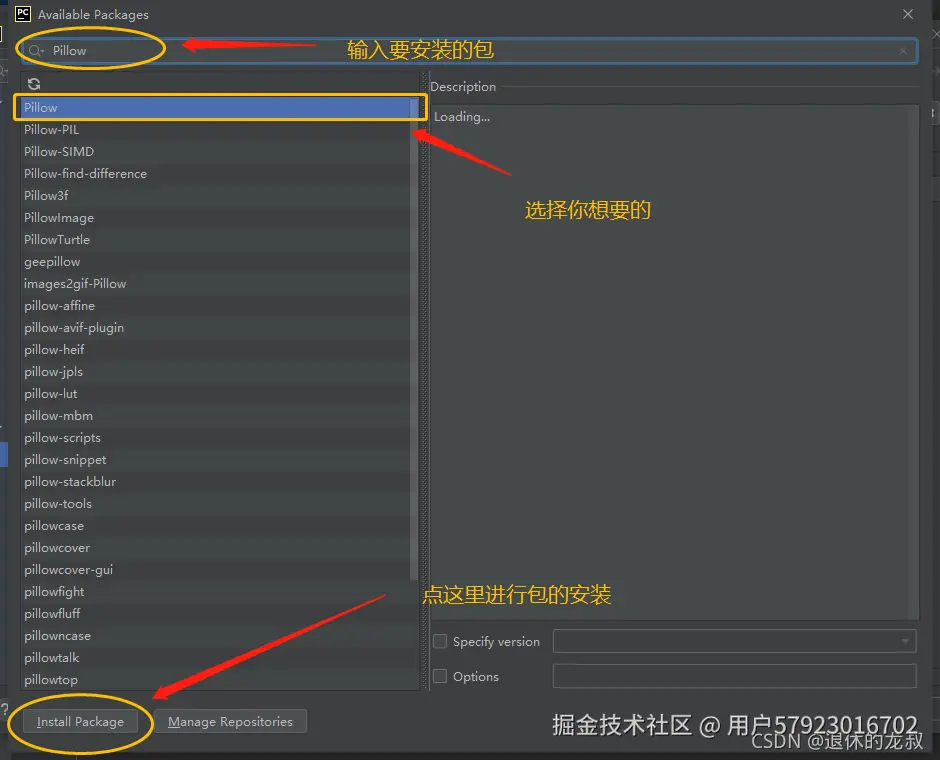
Task: Select pillow-snippet package
Action: [x=216, y=460]
